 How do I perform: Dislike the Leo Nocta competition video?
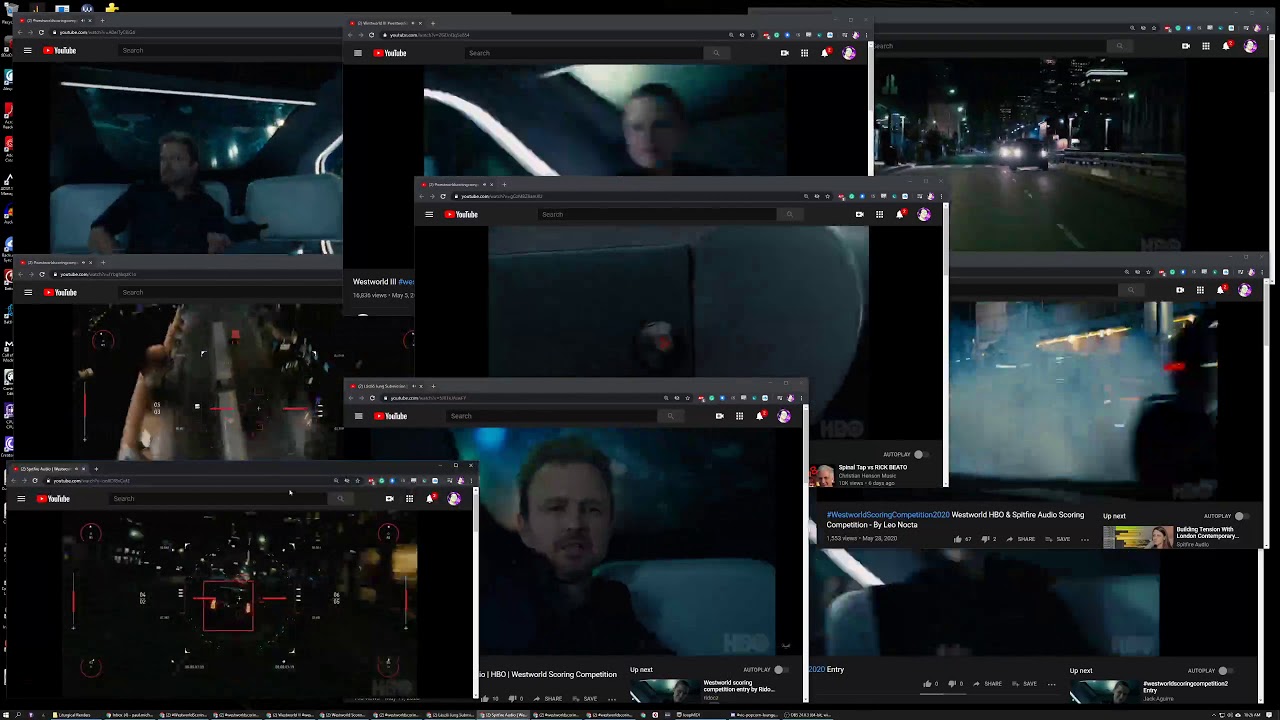point(984,539)
